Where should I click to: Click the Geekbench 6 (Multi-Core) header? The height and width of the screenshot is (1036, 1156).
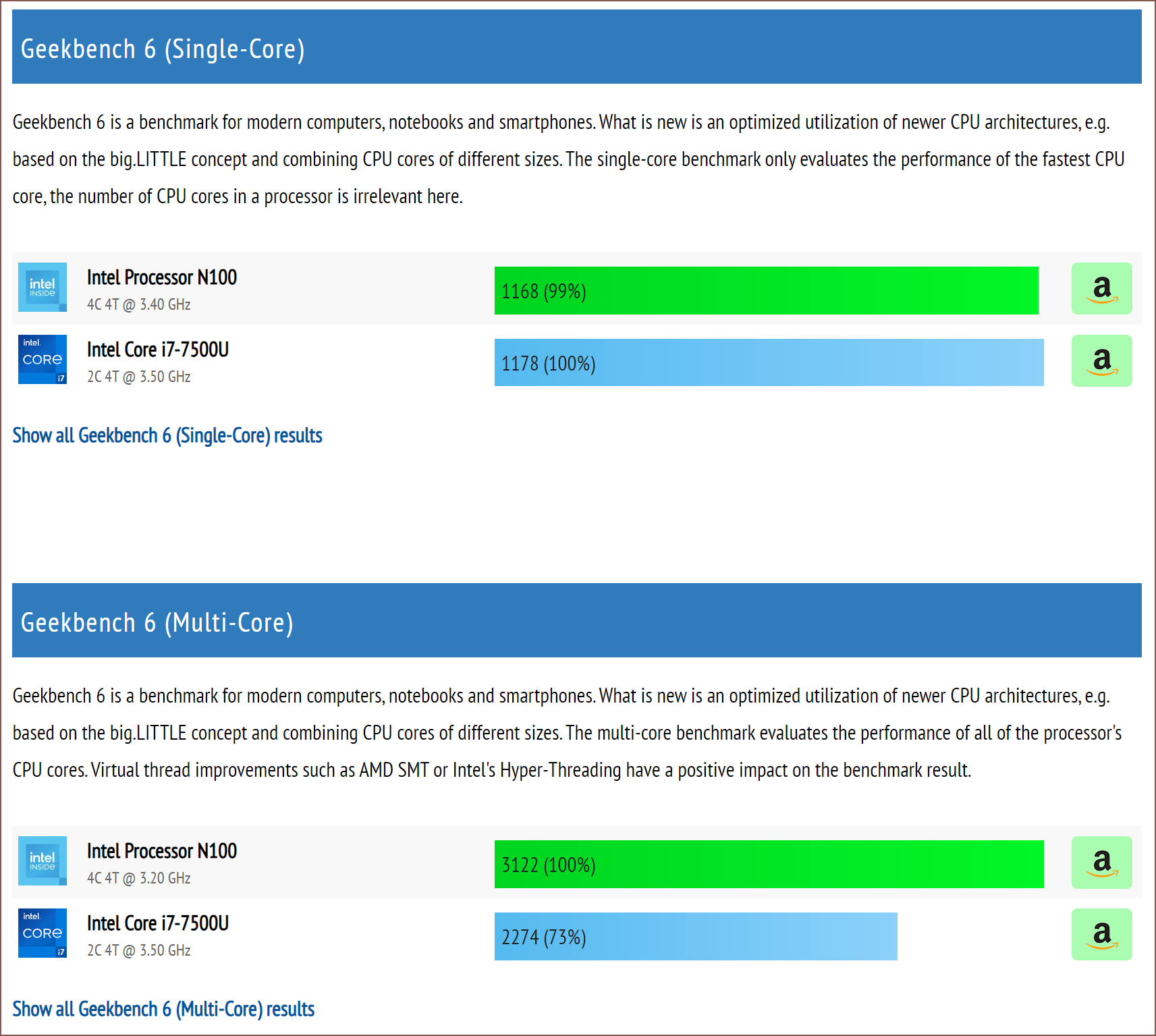157,623
